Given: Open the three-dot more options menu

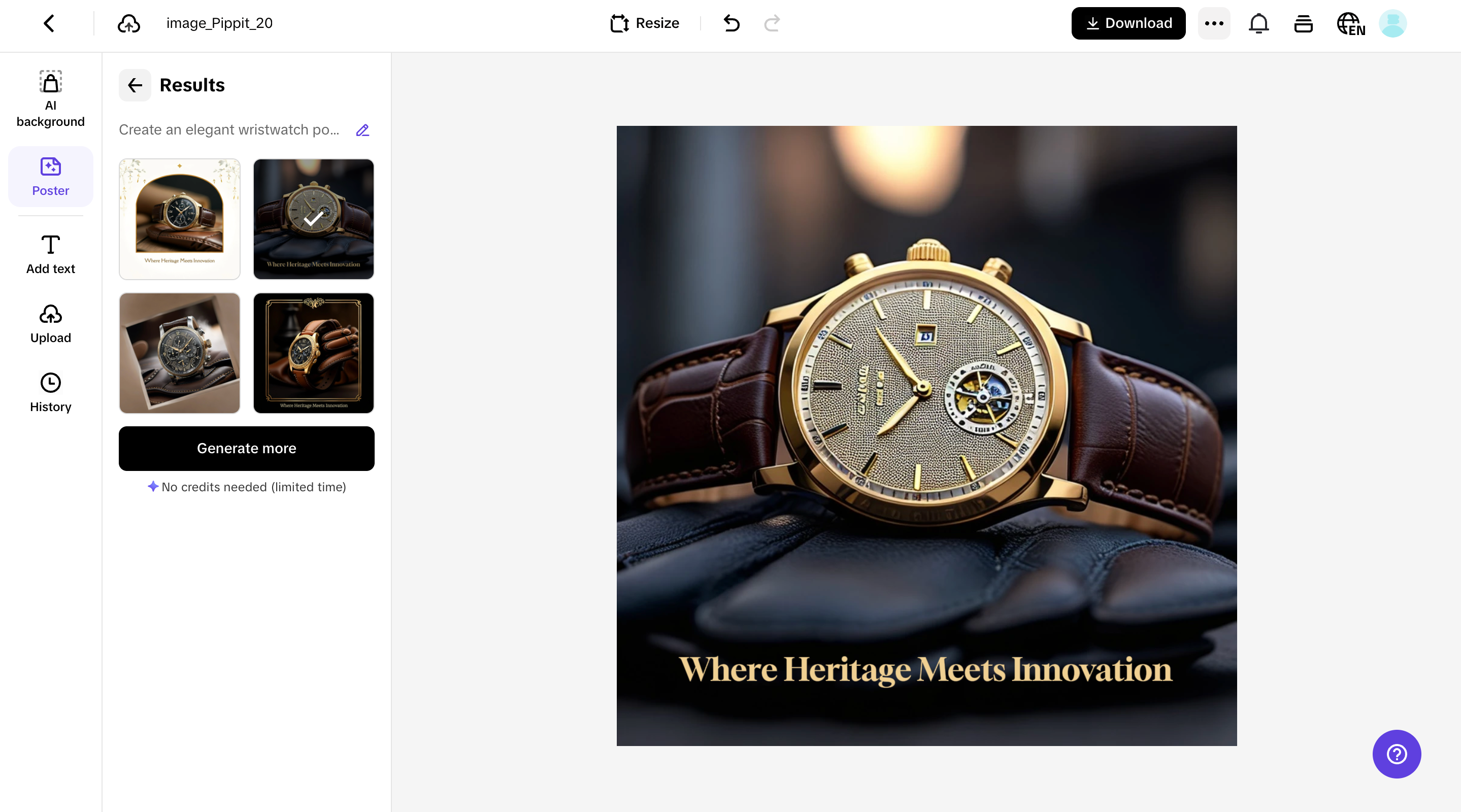Looking at the screenshot, I should (x=1214, y=23).
